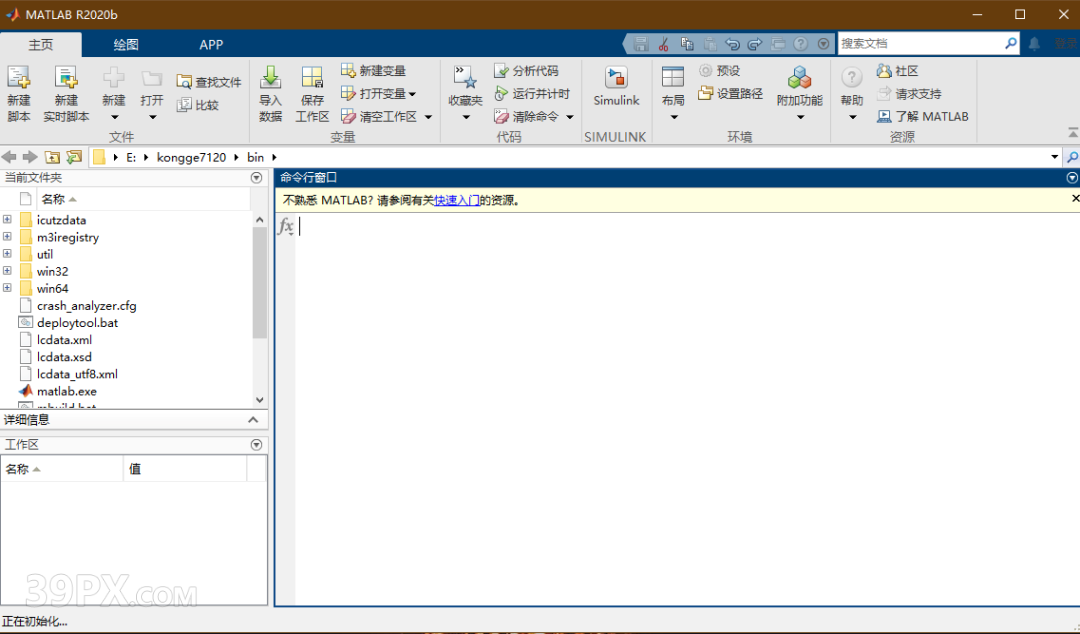Click the help question mark in quick access toolbar
The width and height of the screenshot is (1080, 634).
(x=800, y=43)
